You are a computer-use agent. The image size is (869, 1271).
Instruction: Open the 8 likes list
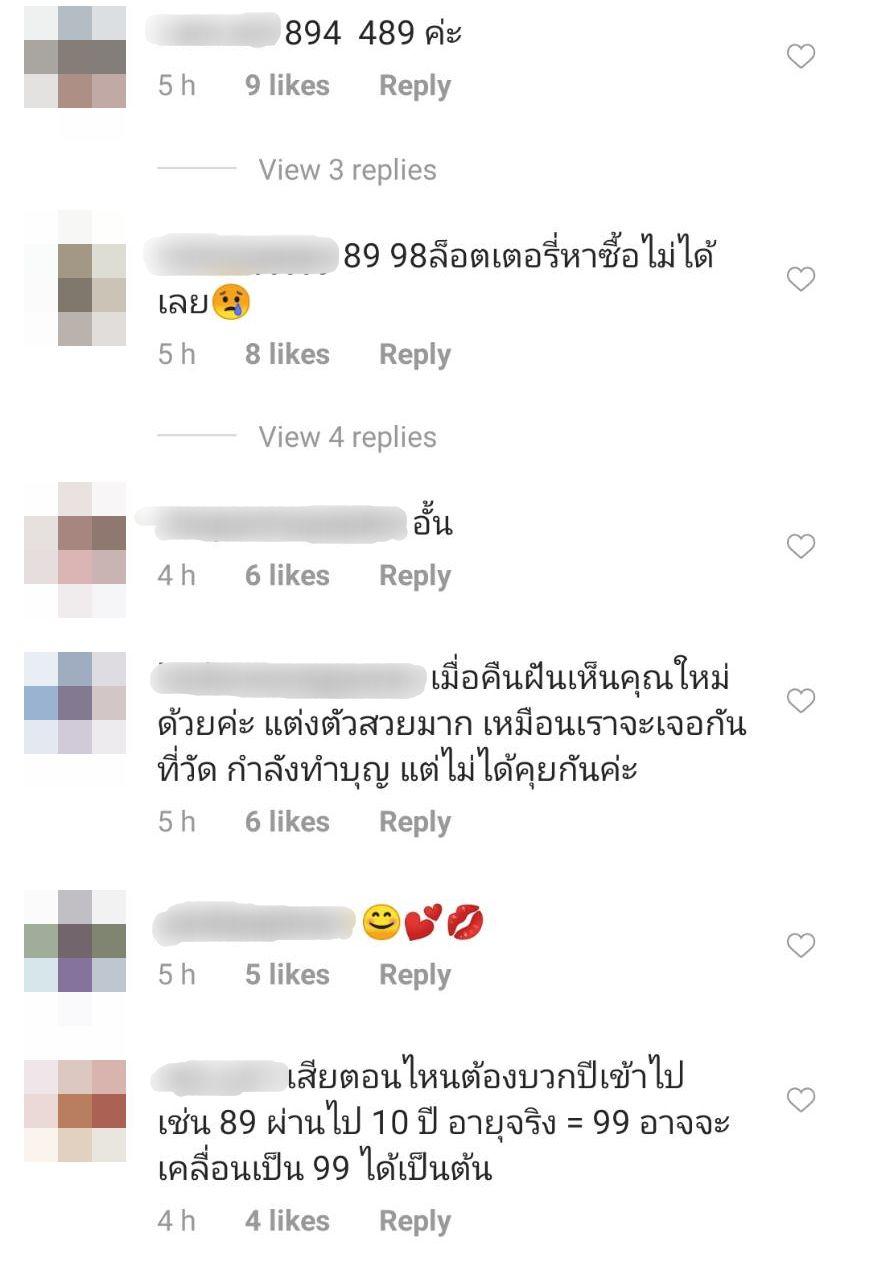point(287,355)
